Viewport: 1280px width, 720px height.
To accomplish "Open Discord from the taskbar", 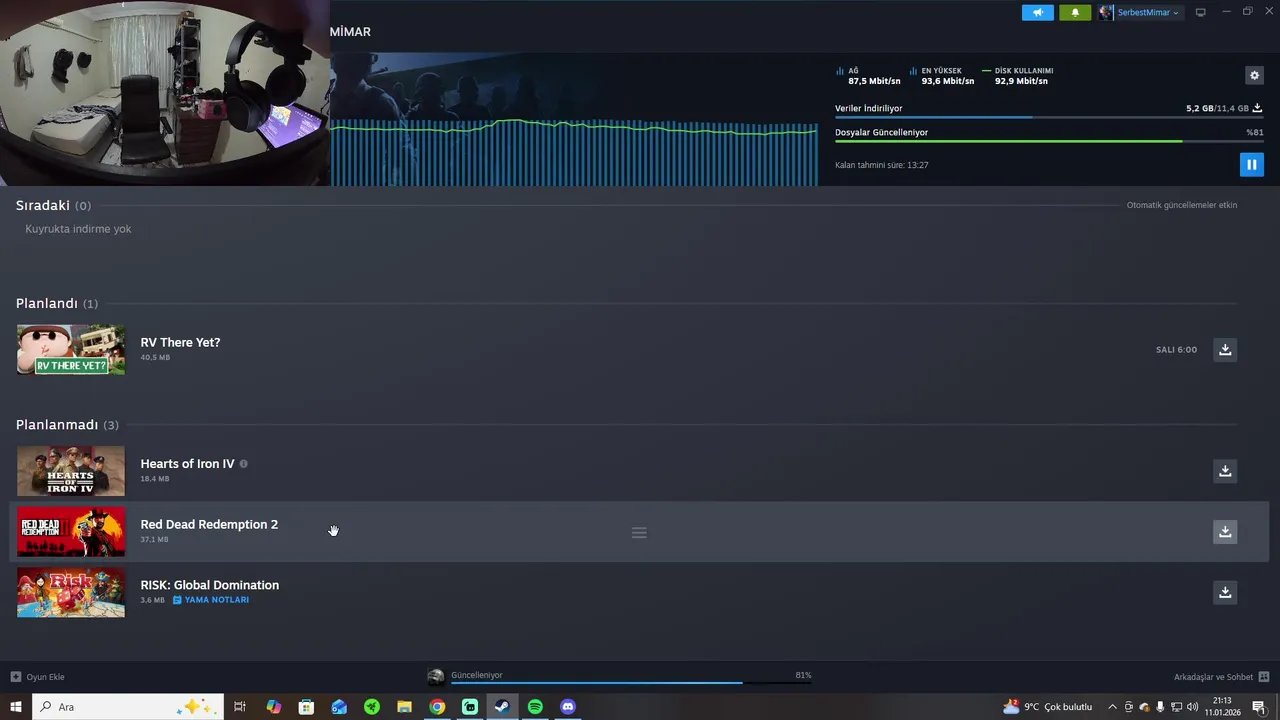I will (568, 707).
